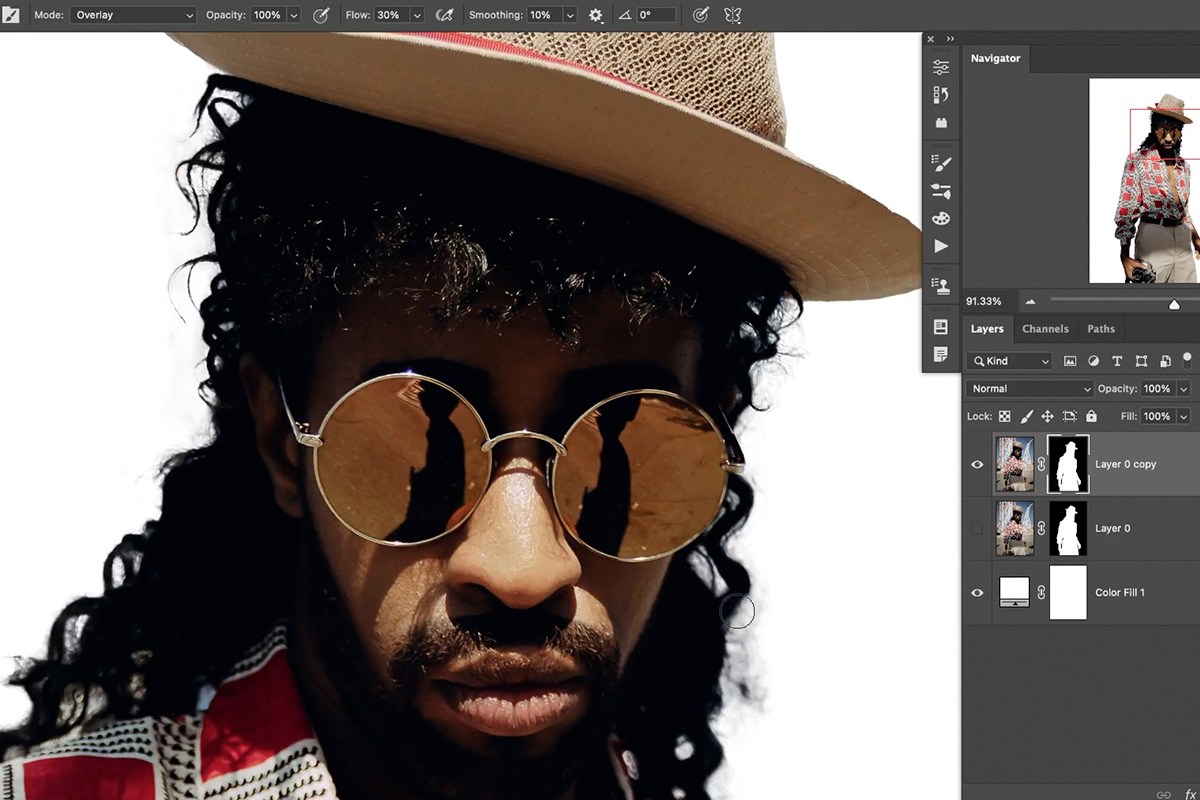The image size is (1200, 800).
Task: Open the layer filter Kind dropdown
Action: click(1010, 361)
